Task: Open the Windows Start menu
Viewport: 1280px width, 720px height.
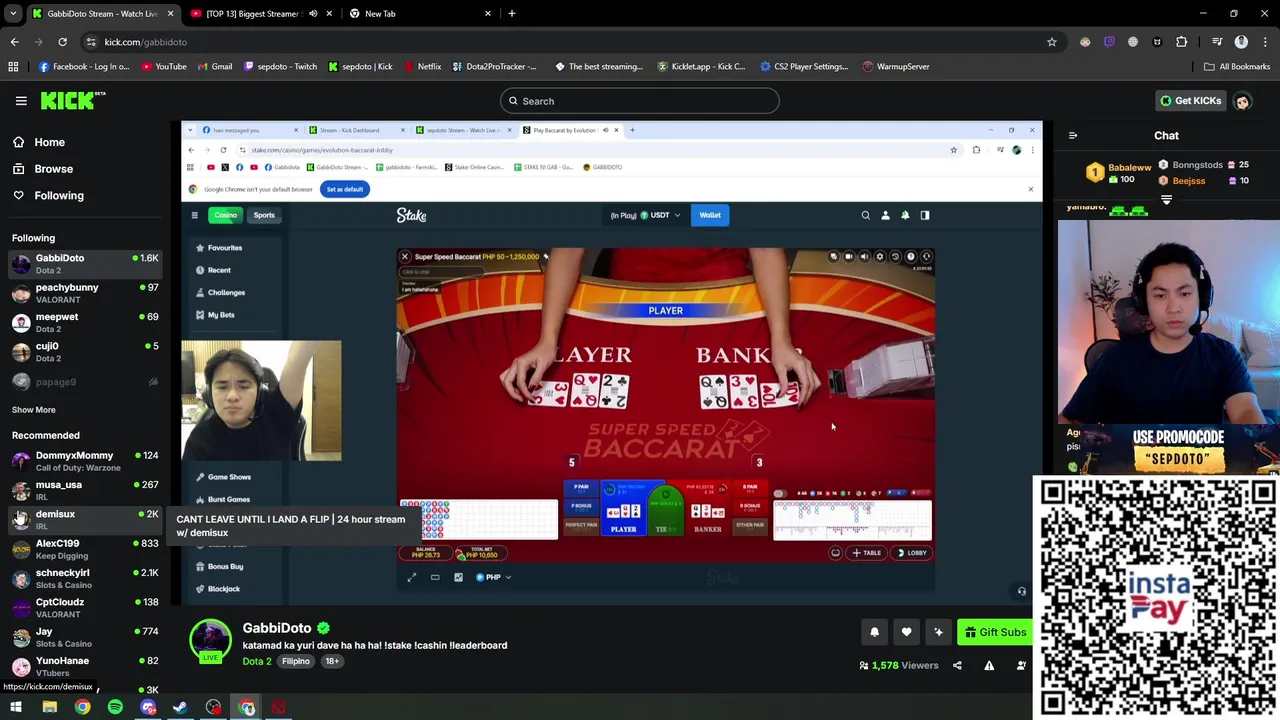Action: [x=16, y=708]
